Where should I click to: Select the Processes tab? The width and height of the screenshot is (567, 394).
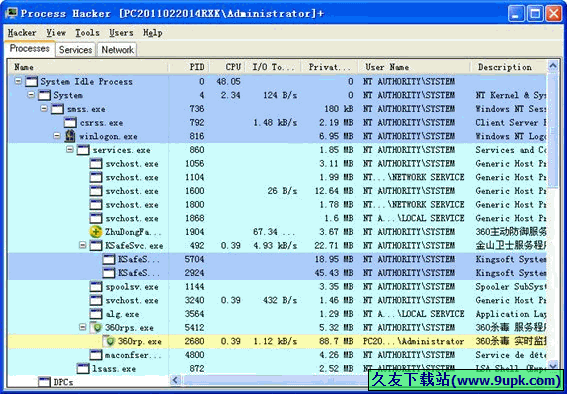tap(30, 48)
